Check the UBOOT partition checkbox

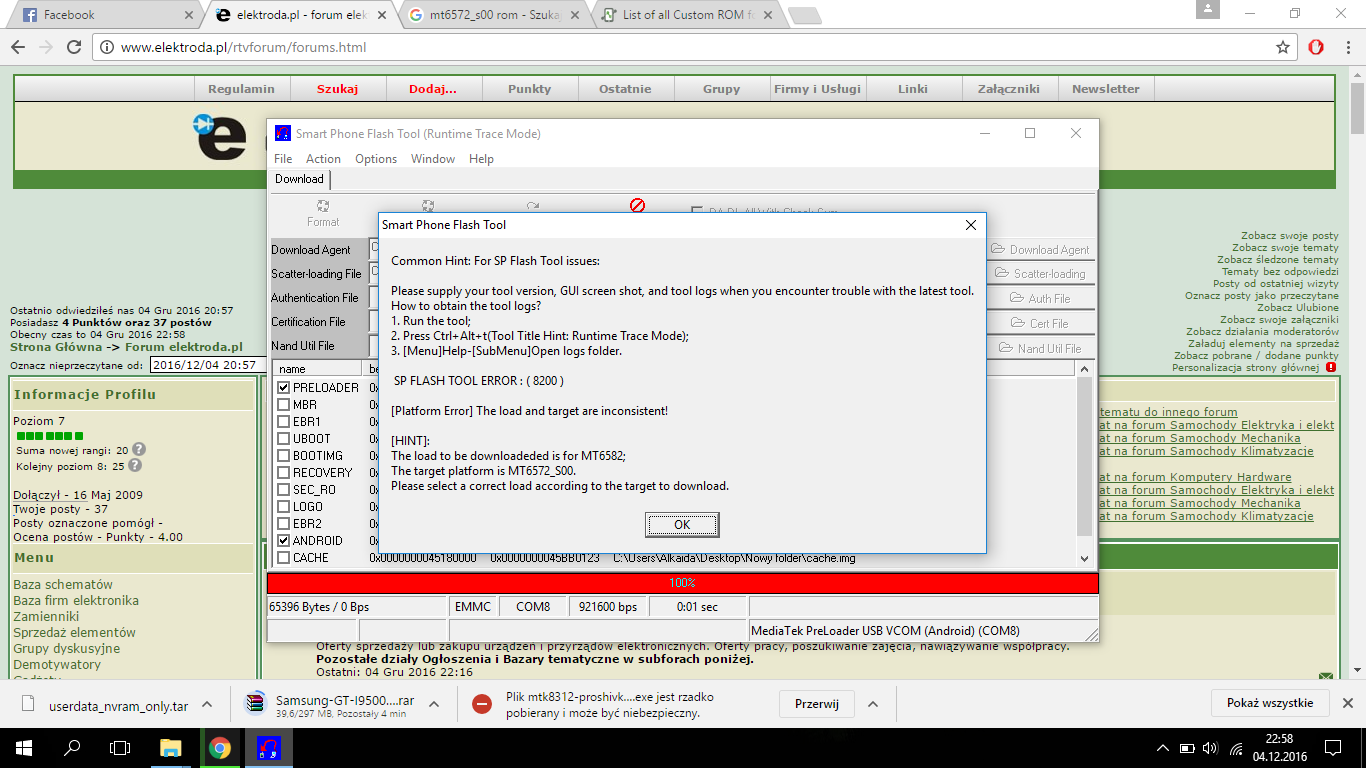point(284,439)
